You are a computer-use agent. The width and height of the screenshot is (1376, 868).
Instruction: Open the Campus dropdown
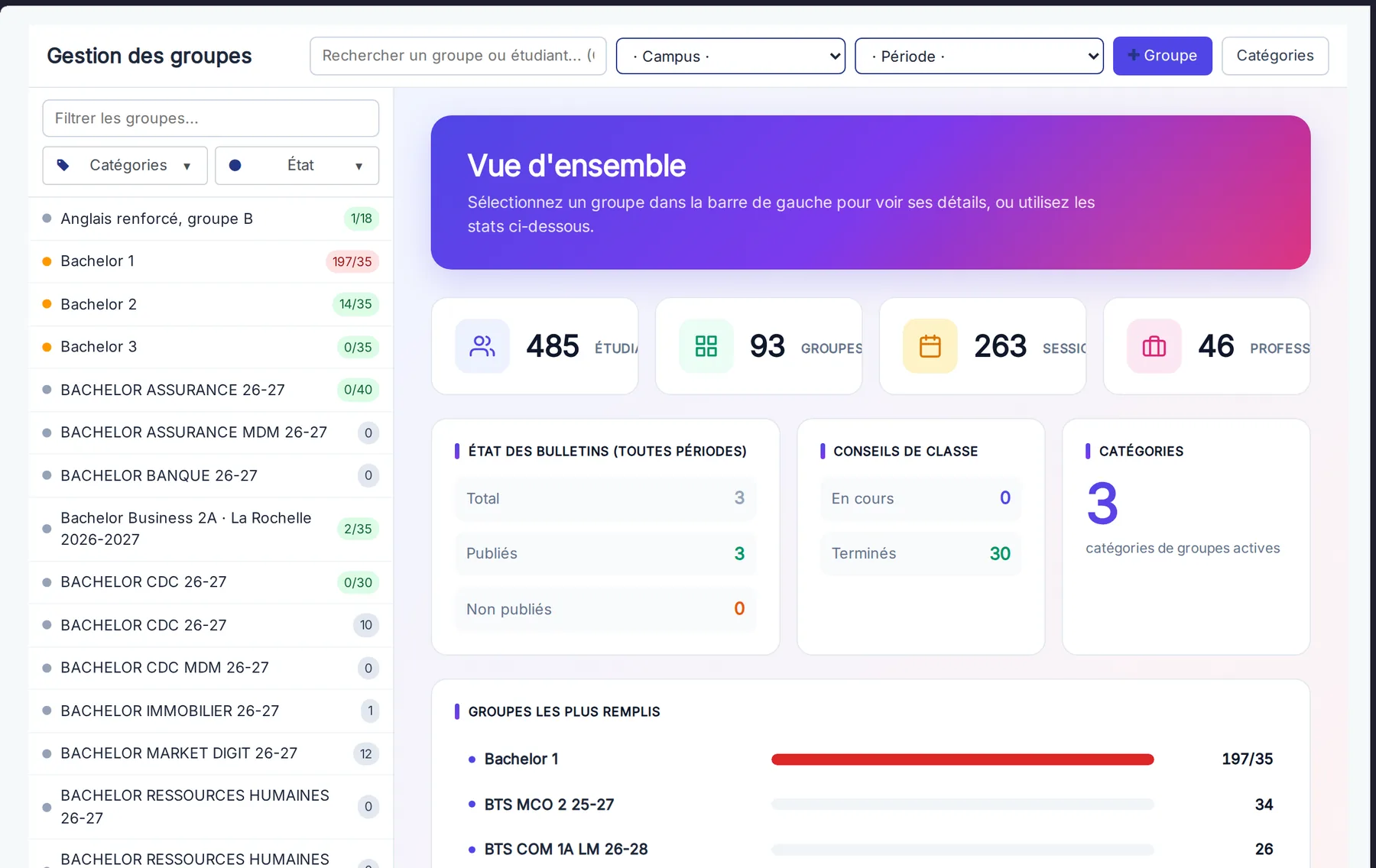pyautogui.click(x=731, y=56)
